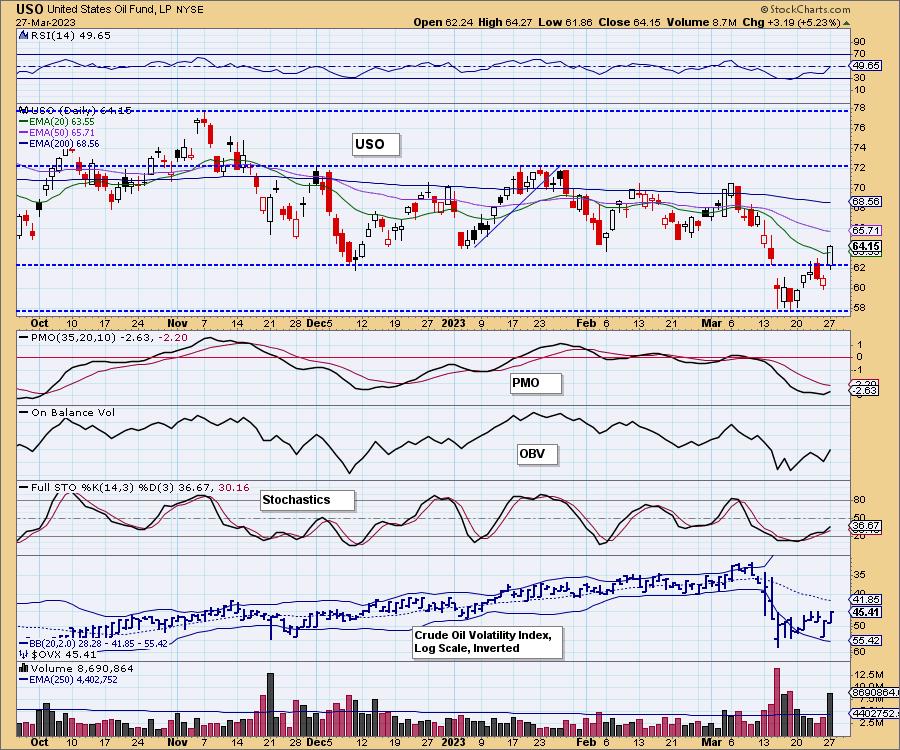Click the Stochastics annotation box
Viewport: 900px width, 750px height.
[x=307, y=500]
